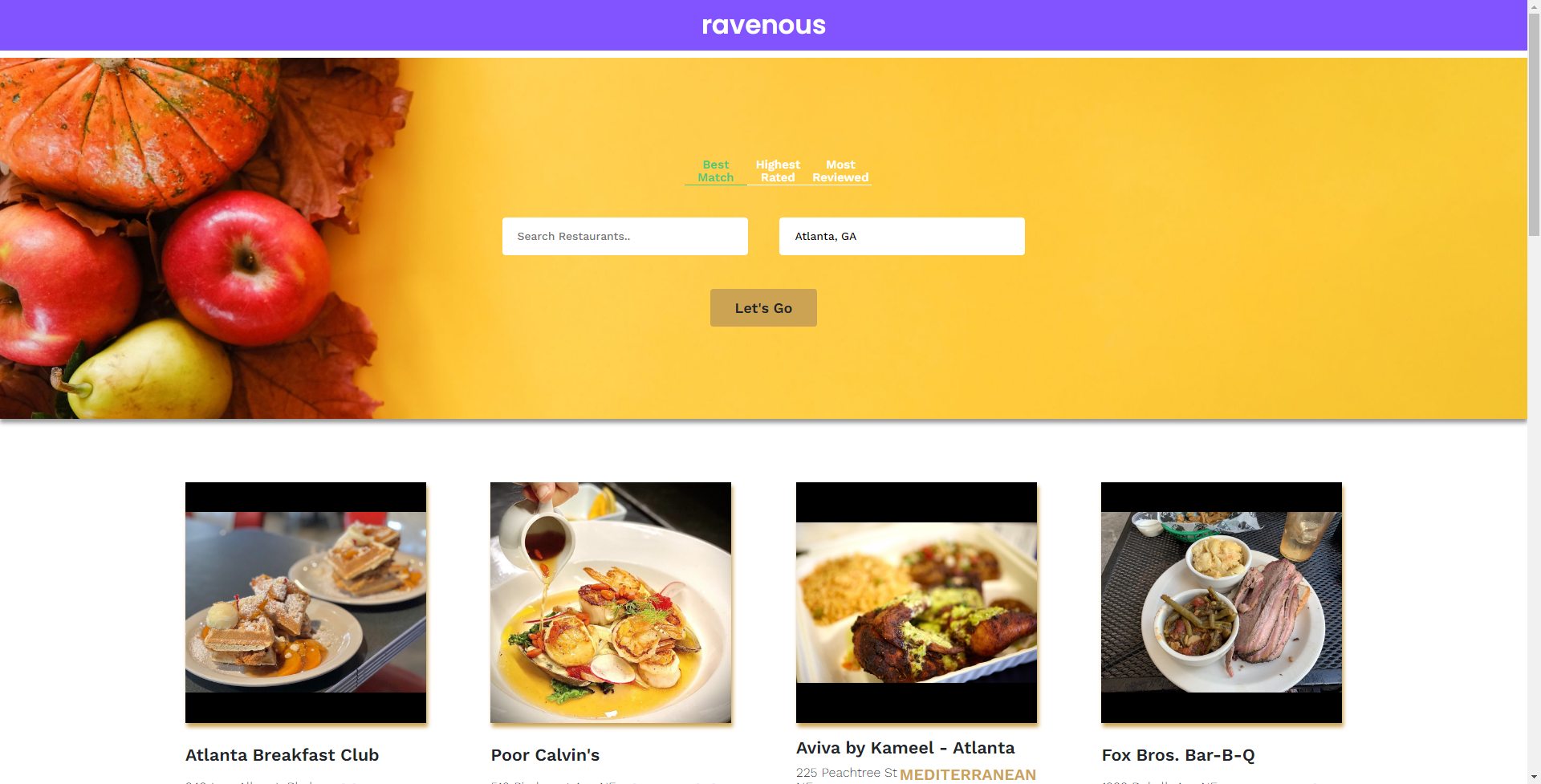The height and width of the screenshot is (784, 1541).
Task: Select the Best Match sort option
Action: (715, 171)
